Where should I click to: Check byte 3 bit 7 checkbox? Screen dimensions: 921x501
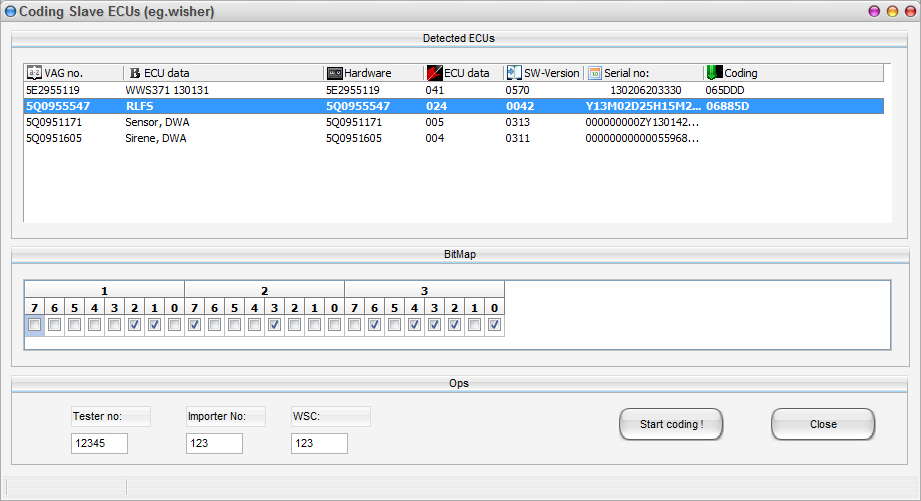point(354,324)
